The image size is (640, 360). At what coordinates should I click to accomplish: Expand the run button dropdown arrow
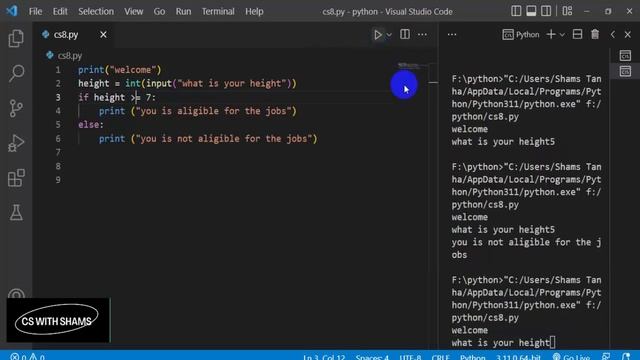pyautogui.click(x=389, y=35)
